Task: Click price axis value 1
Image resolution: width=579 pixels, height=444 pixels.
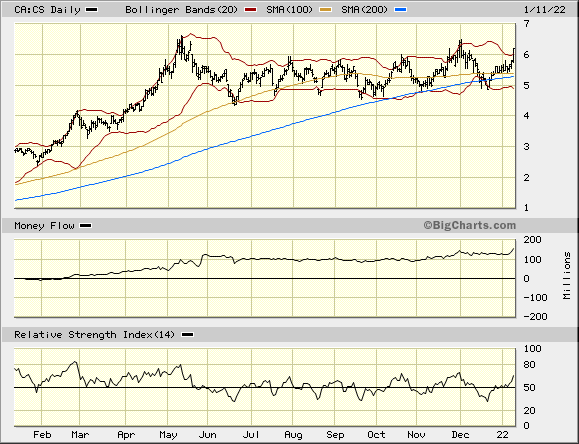Action: click(527, 208)
